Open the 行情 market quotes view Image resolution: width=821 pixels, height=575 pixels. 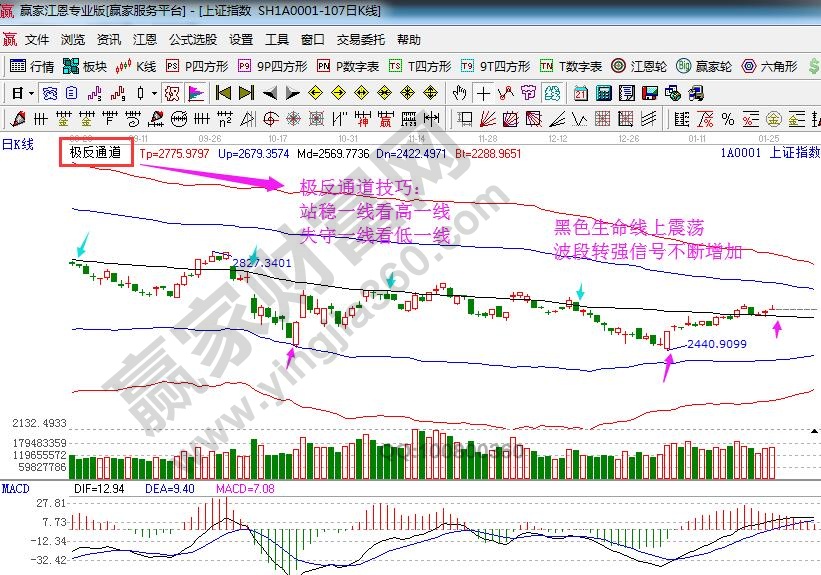point(31,66)
